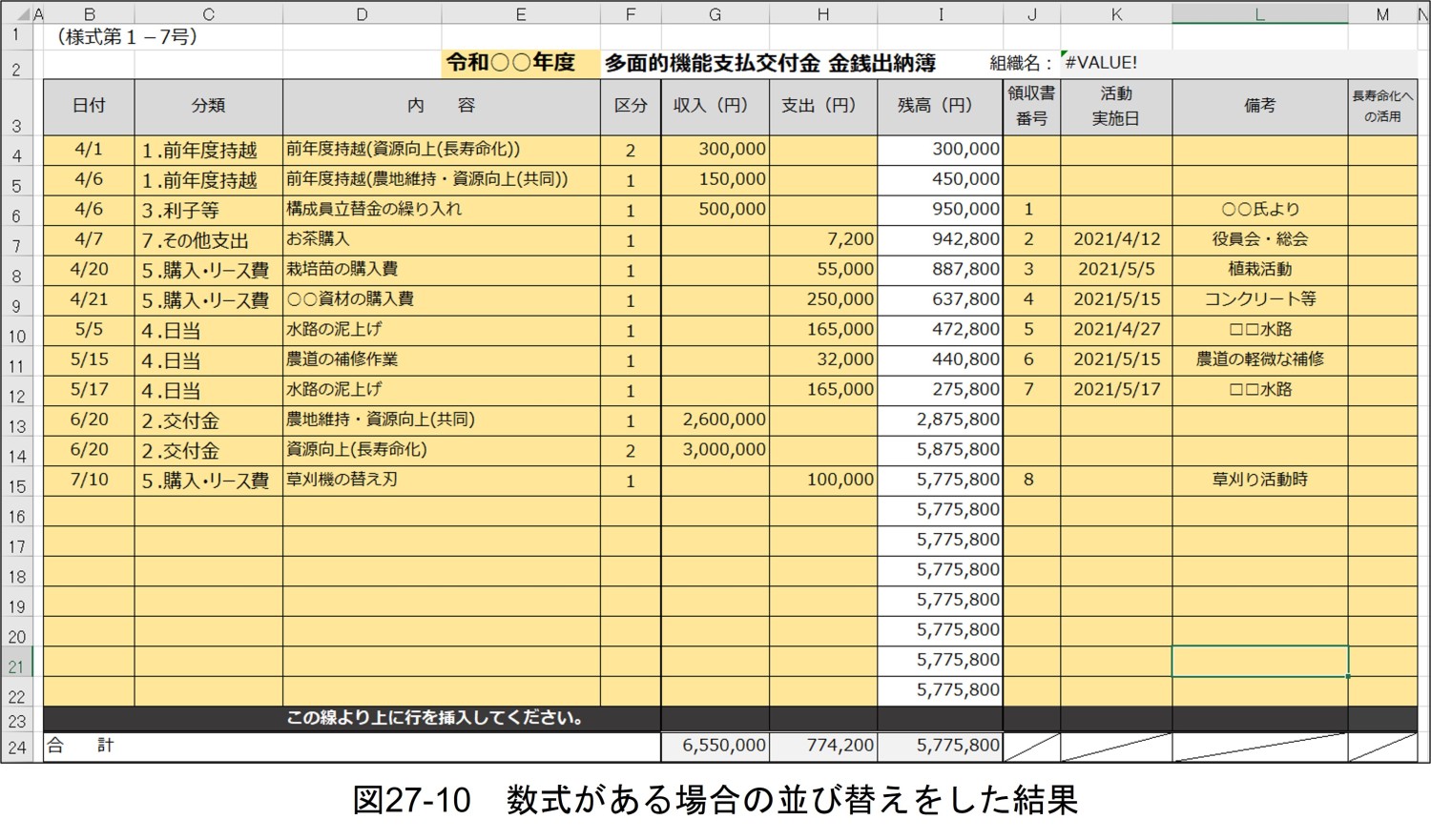Click the date cell '4/1'
The height and width of the screenshot is (840, 1431).
pos(89,150)
